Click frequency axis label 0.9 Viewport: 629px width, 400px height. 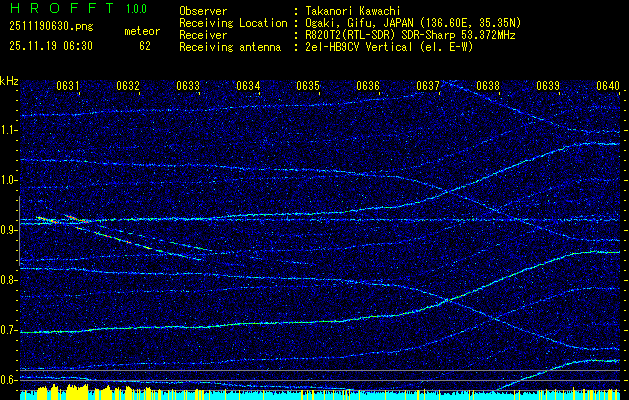9,230
